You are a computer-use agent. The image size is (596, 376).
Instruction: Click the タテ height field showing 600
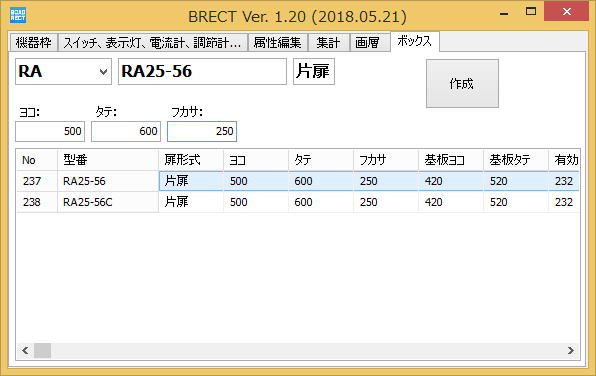[x=126, y=132]
